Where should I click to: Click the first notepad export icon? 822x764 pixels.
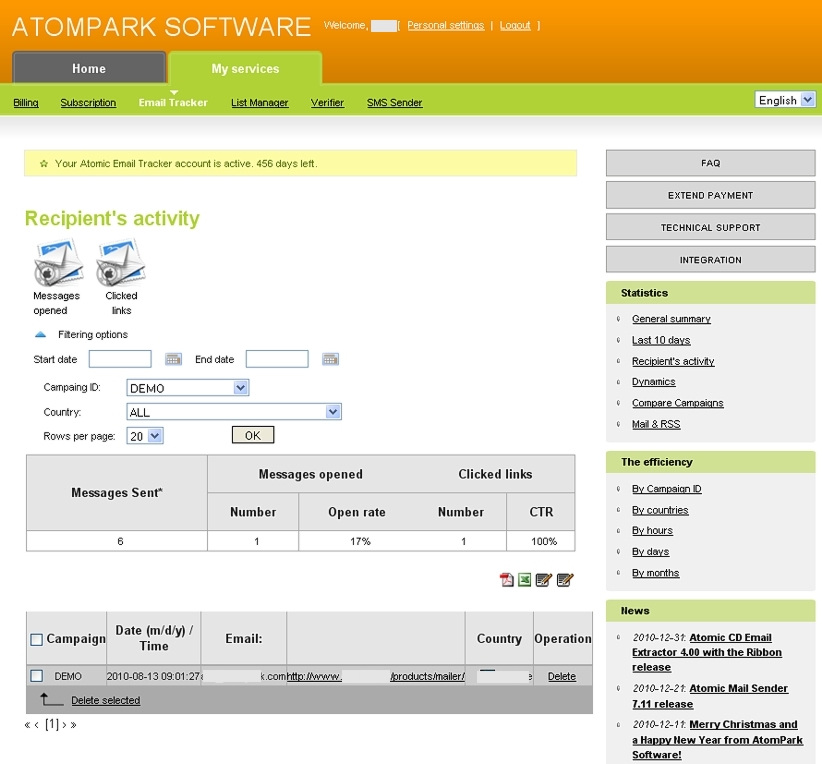pyautogui.click(x=544, y=579)
